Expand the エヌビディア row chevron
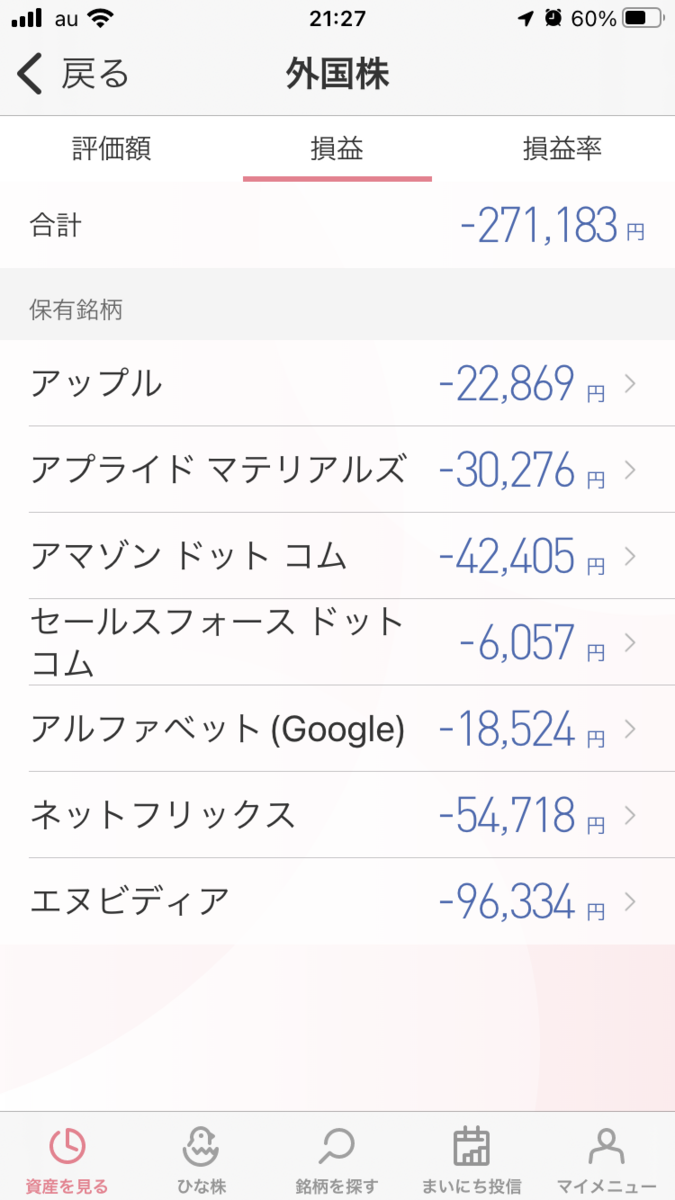The image size is (675, 1200). coord(629,902)
